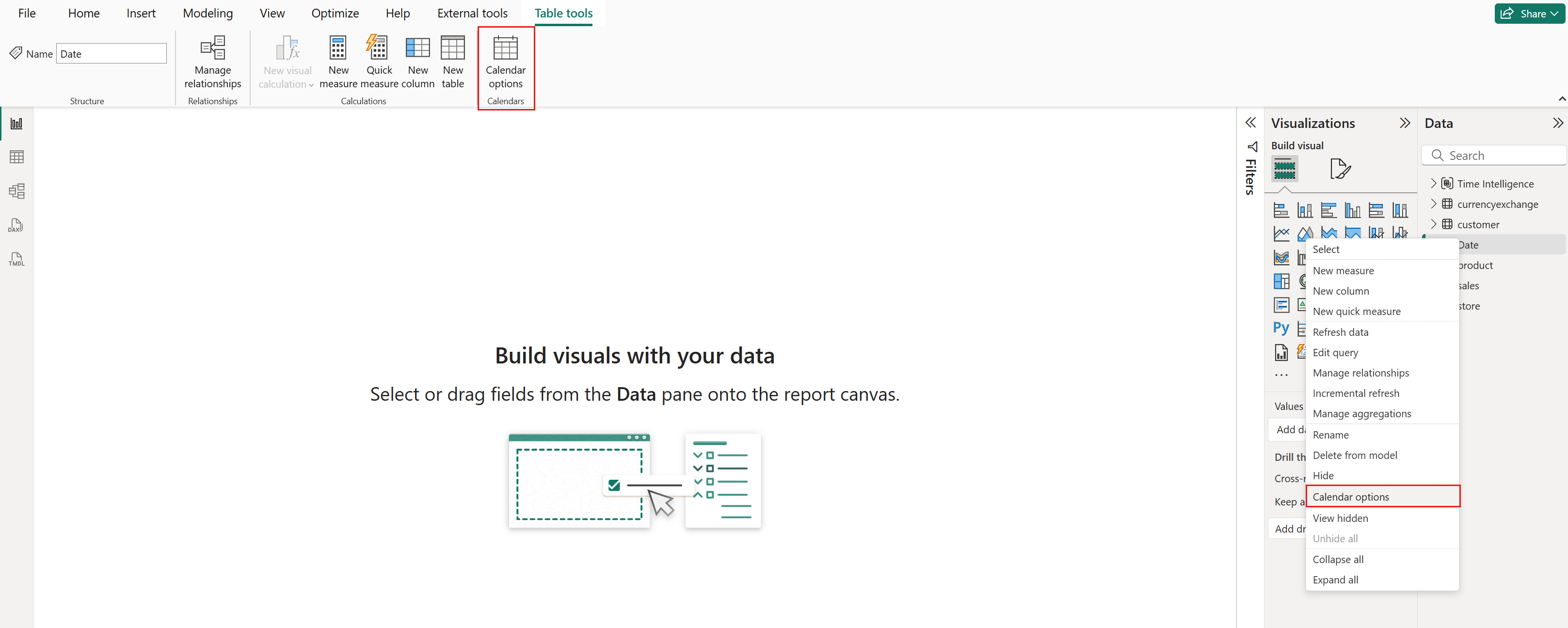Select the stacked bar chart visual
Image resolution: width=1568 pixels, height=628 pixels.
[x=1280, y=211]
